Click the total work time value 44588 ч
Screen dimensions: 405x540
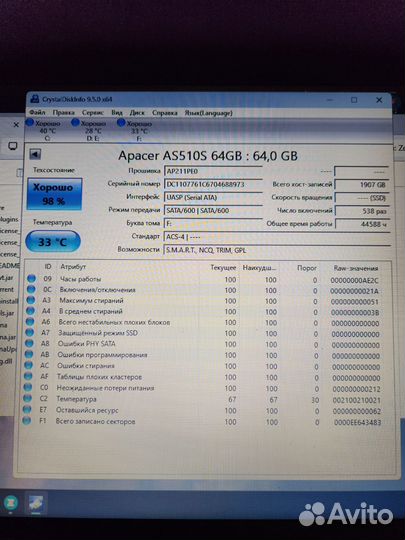[x=362, y=224]
